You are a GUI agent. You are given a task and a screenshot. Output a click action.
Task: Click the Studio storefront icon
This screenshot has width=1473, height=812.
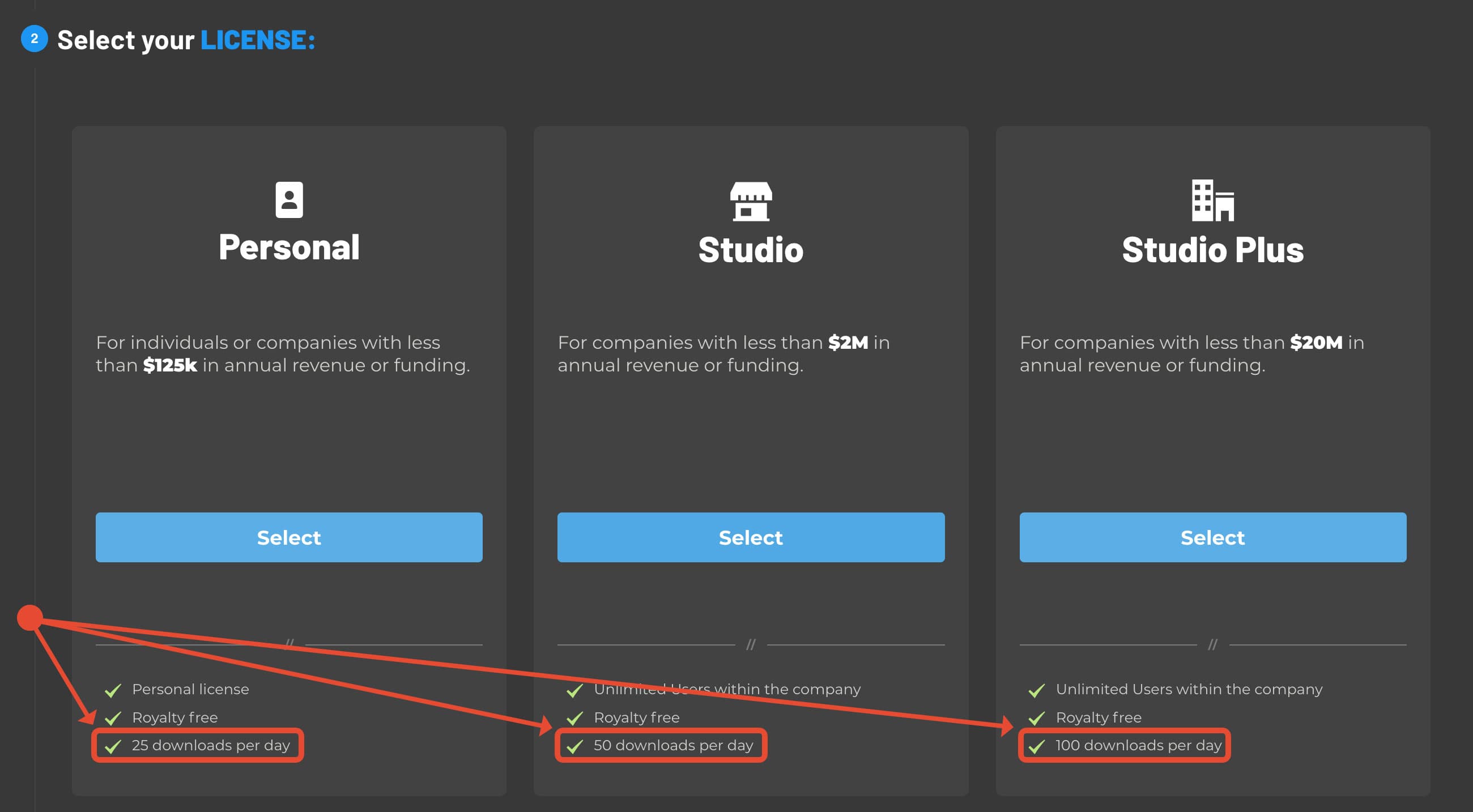(x=750, y=201)
